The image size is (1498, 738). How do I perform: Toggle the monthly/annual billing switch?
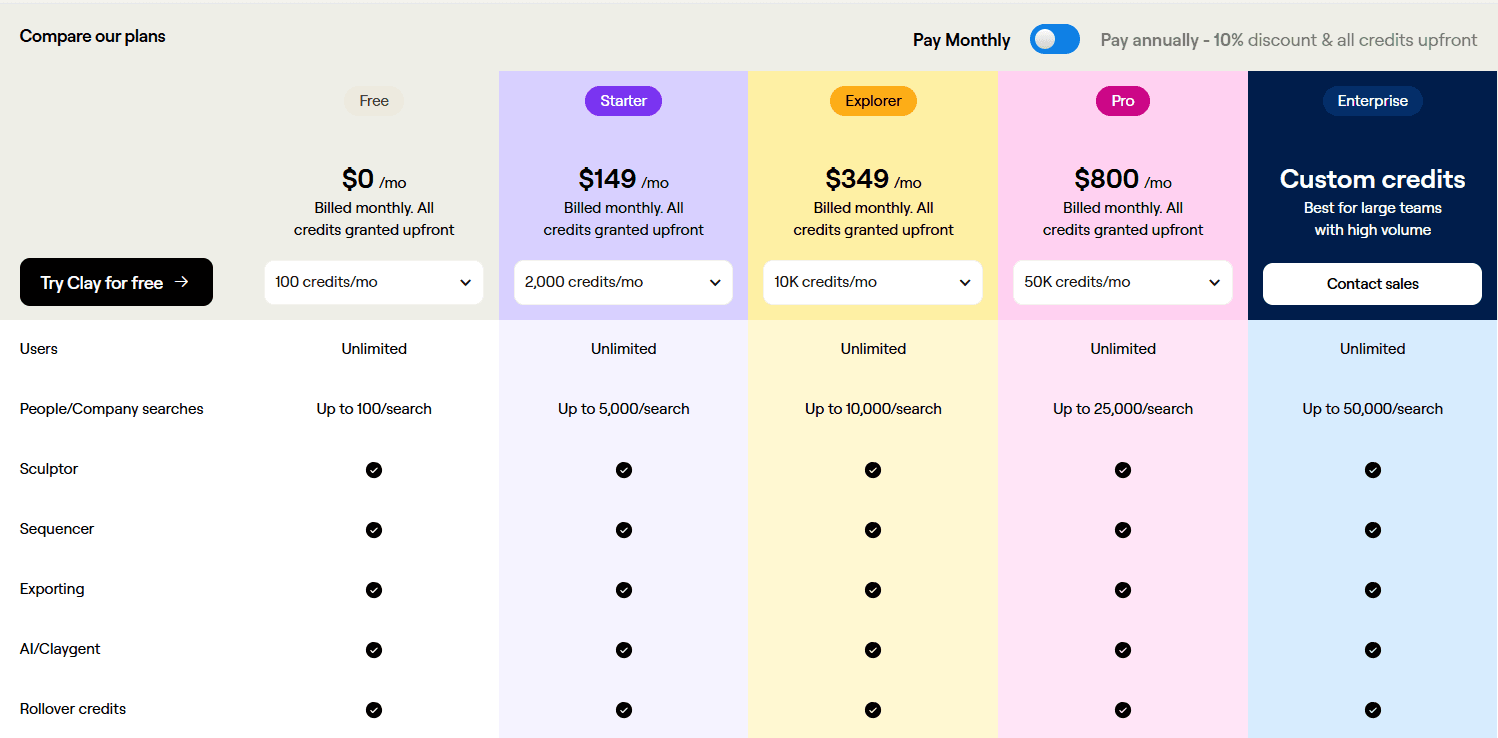[1055, 39]
